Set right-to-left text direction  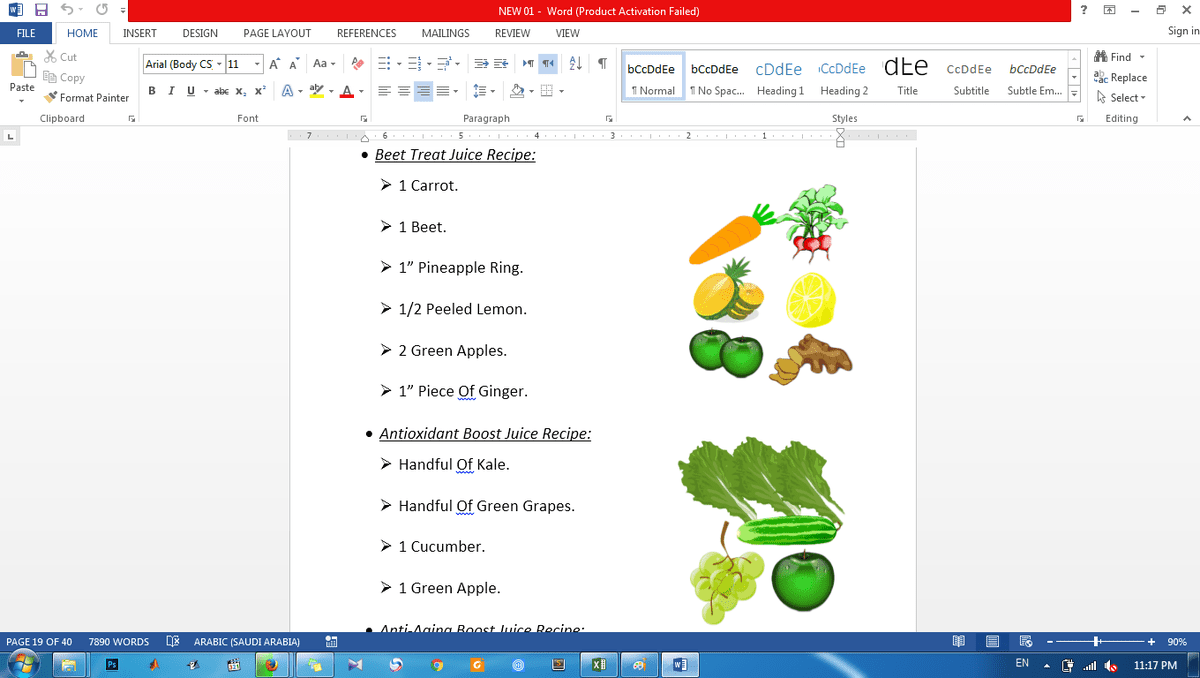pyautogui.click(x=548, y=64)
